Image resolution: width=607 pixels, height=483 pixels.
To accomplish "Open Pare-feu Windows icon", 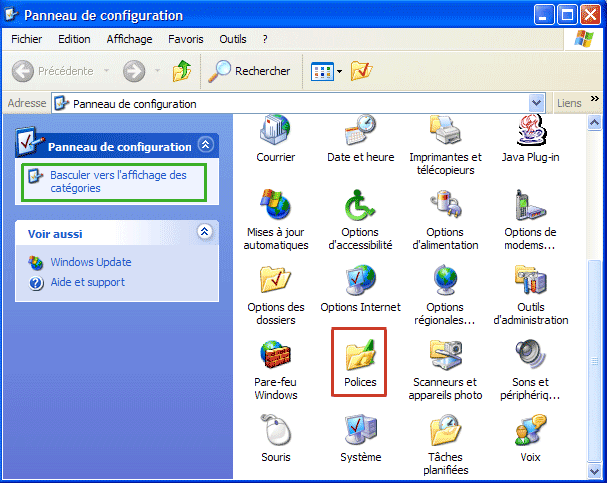I will 276,370.
